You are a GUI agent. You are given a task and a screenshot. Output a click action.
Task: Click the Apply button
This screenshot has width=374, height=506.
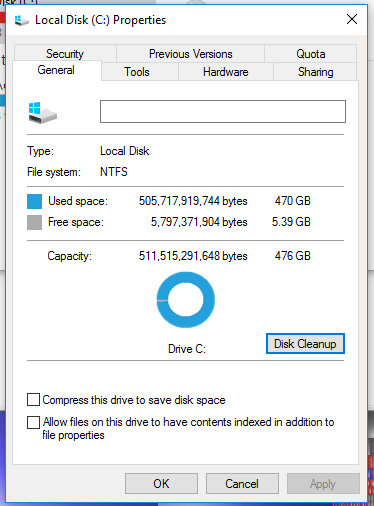click(323, 483)
